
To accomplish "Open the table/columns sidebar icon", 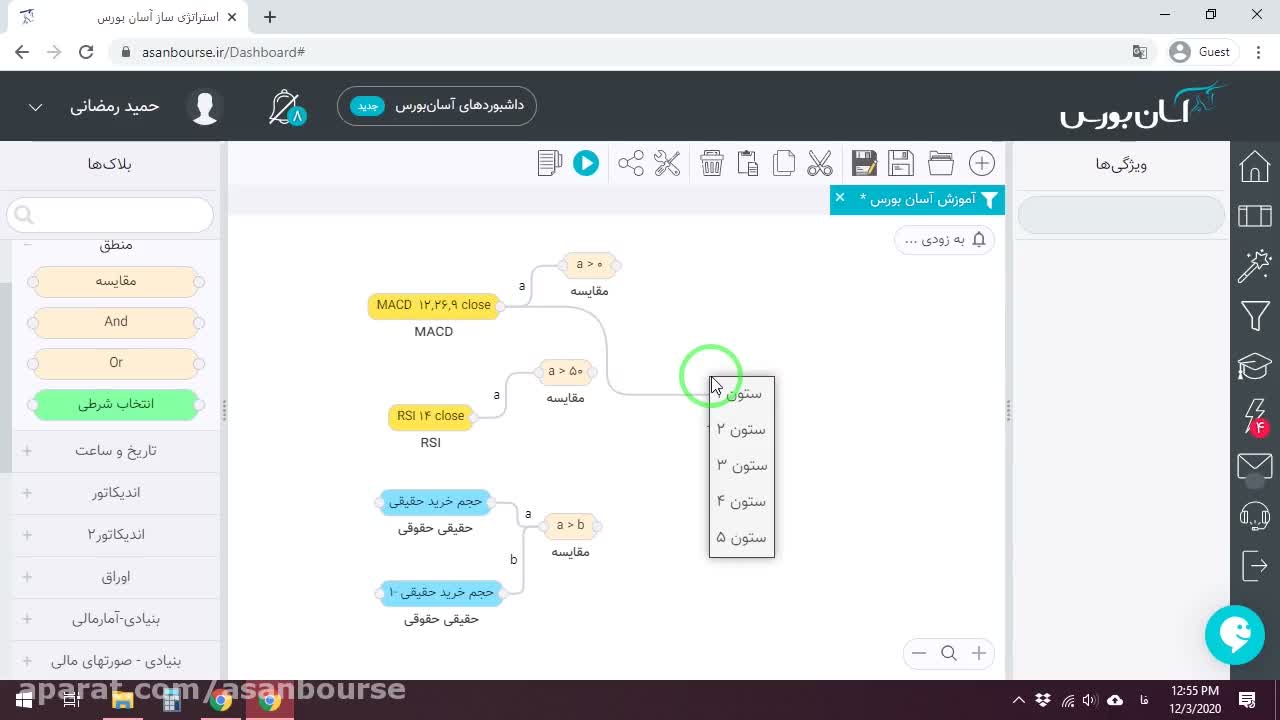I will (x=1255, y=215).
